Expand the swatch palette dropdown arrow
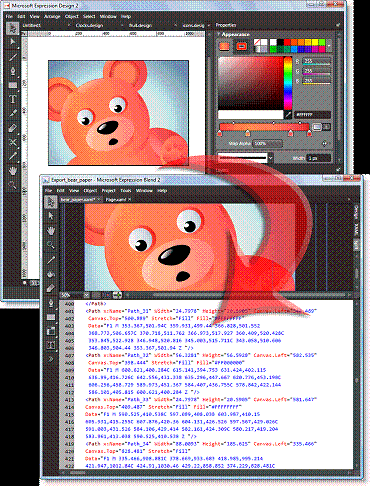This screenshot has width=370, height=486. tap(329, 46)
